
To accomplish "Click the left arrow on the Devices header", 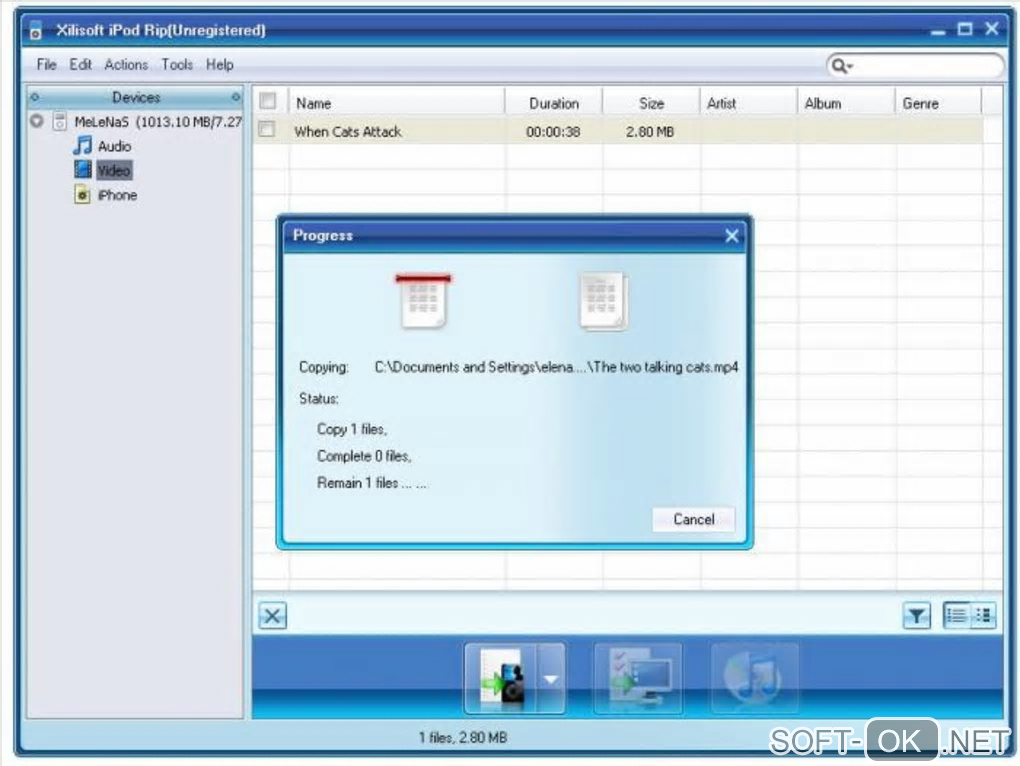I will [x=34, y=97].
